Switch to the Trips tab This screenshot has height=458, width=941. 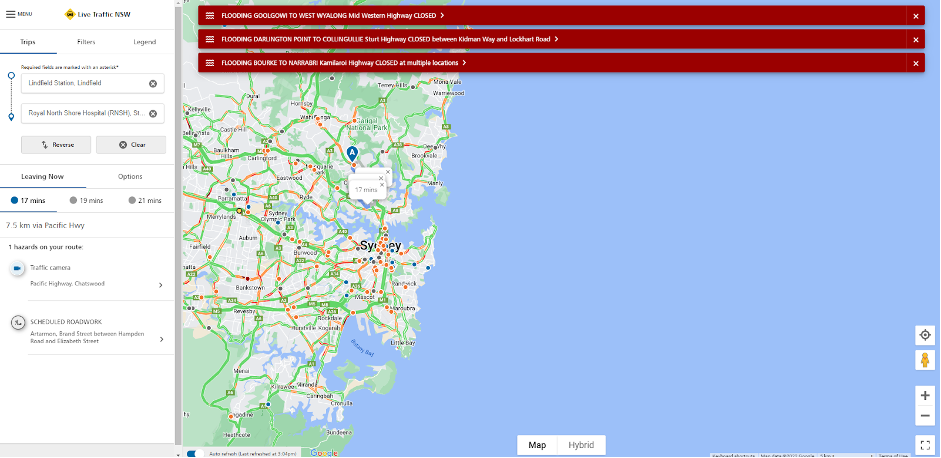pos(28,42)
